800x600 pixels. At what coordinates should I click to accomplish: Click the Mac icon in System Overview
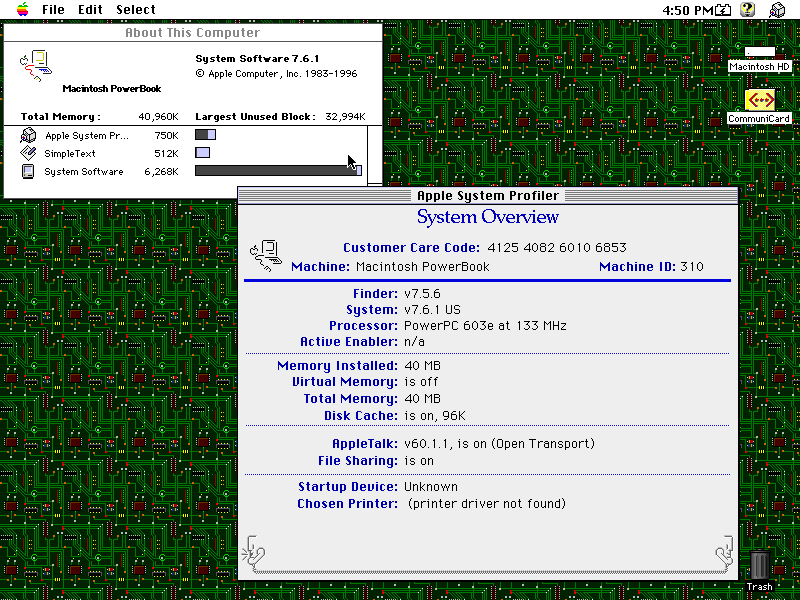(266, 256)
